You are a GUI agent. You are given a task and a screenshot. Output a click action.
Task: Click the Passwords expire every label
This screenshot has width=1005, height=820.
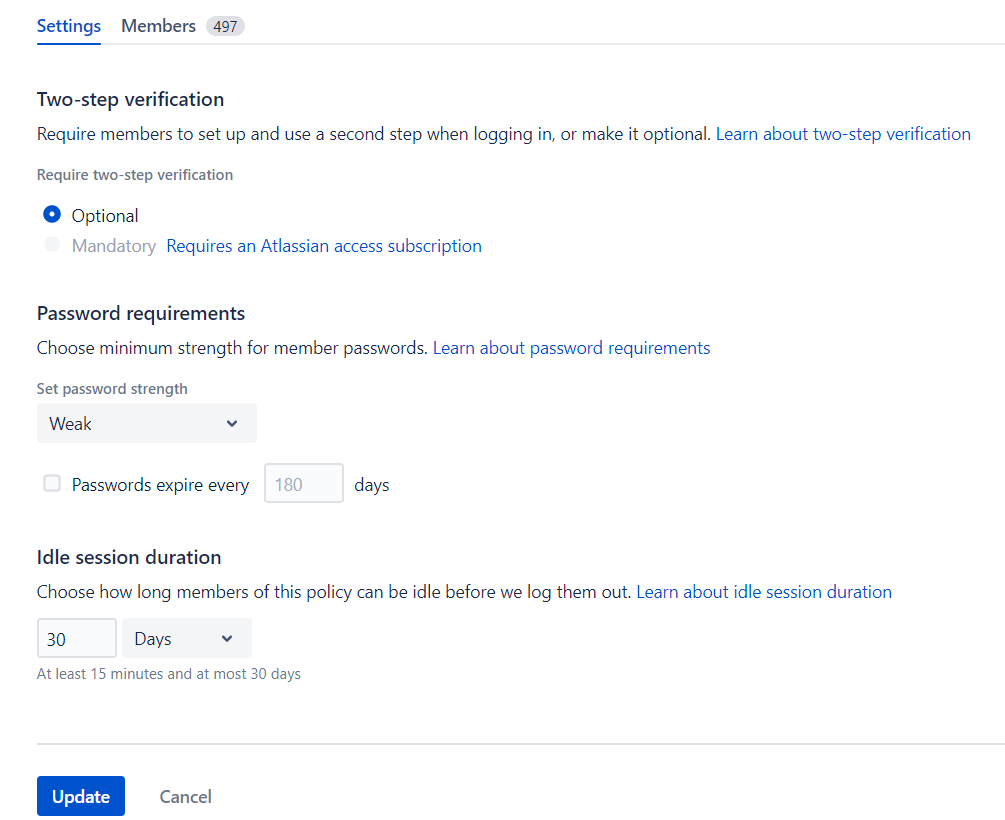[160, 485]
